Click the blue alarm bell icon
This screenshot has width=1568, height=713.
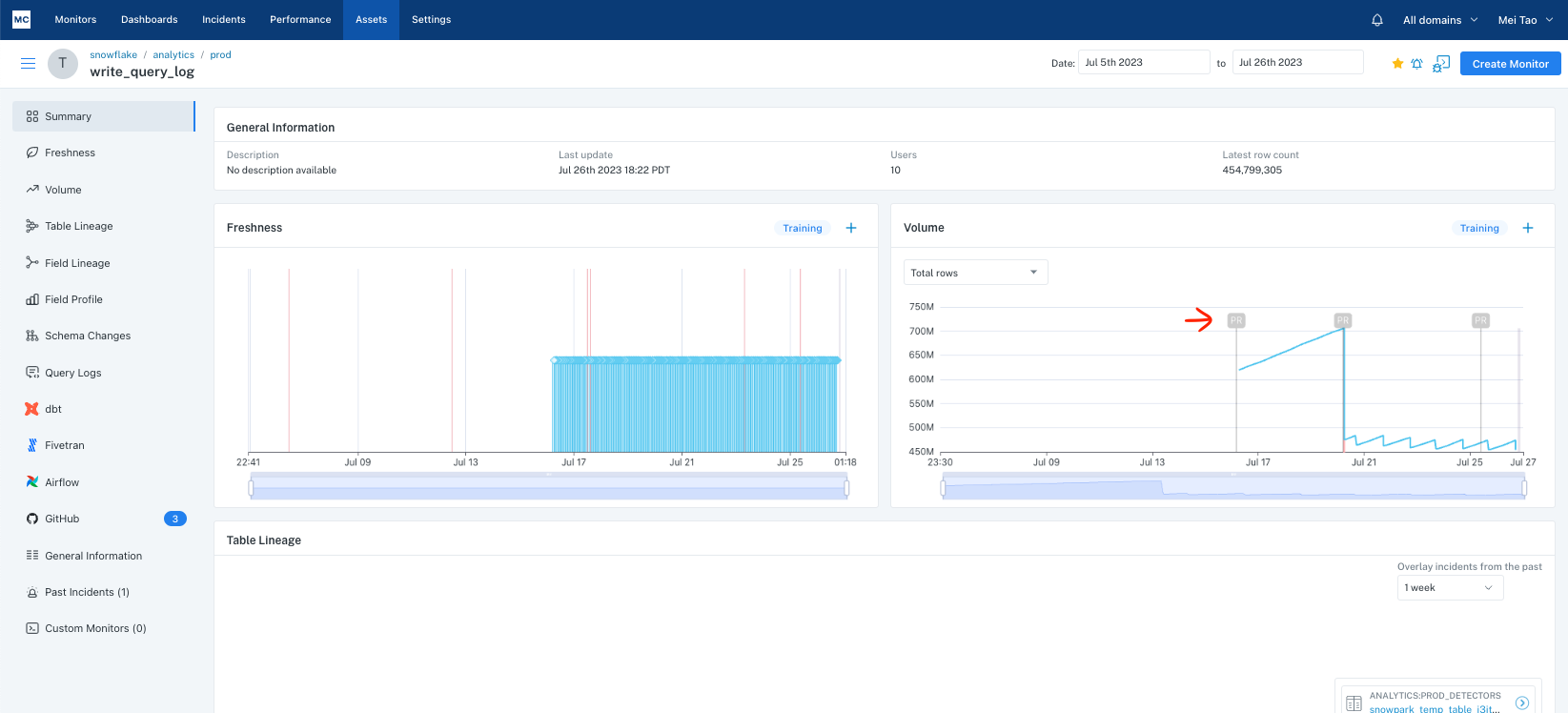coord(1417,64)
